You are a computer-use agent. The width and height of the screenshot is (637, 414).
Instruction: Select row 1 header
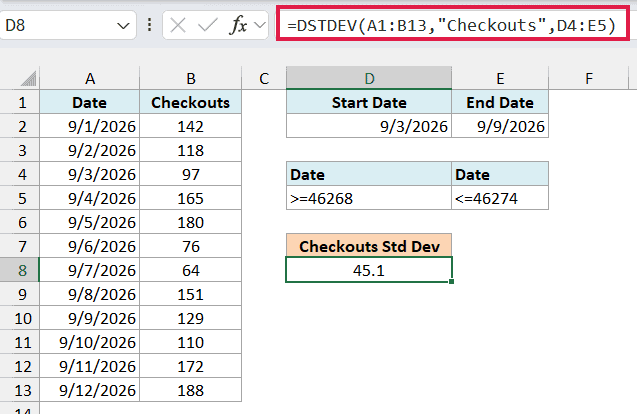(20, 102)
